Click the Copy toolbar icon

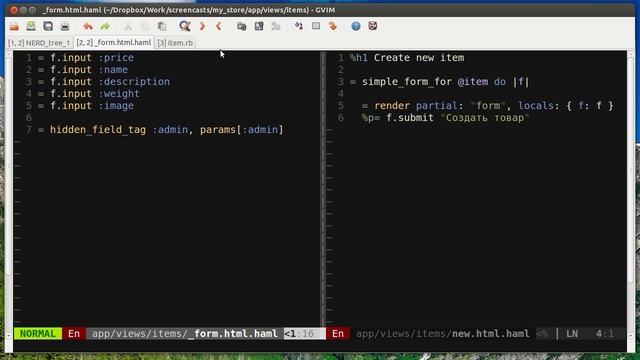[x=145, y=27]
